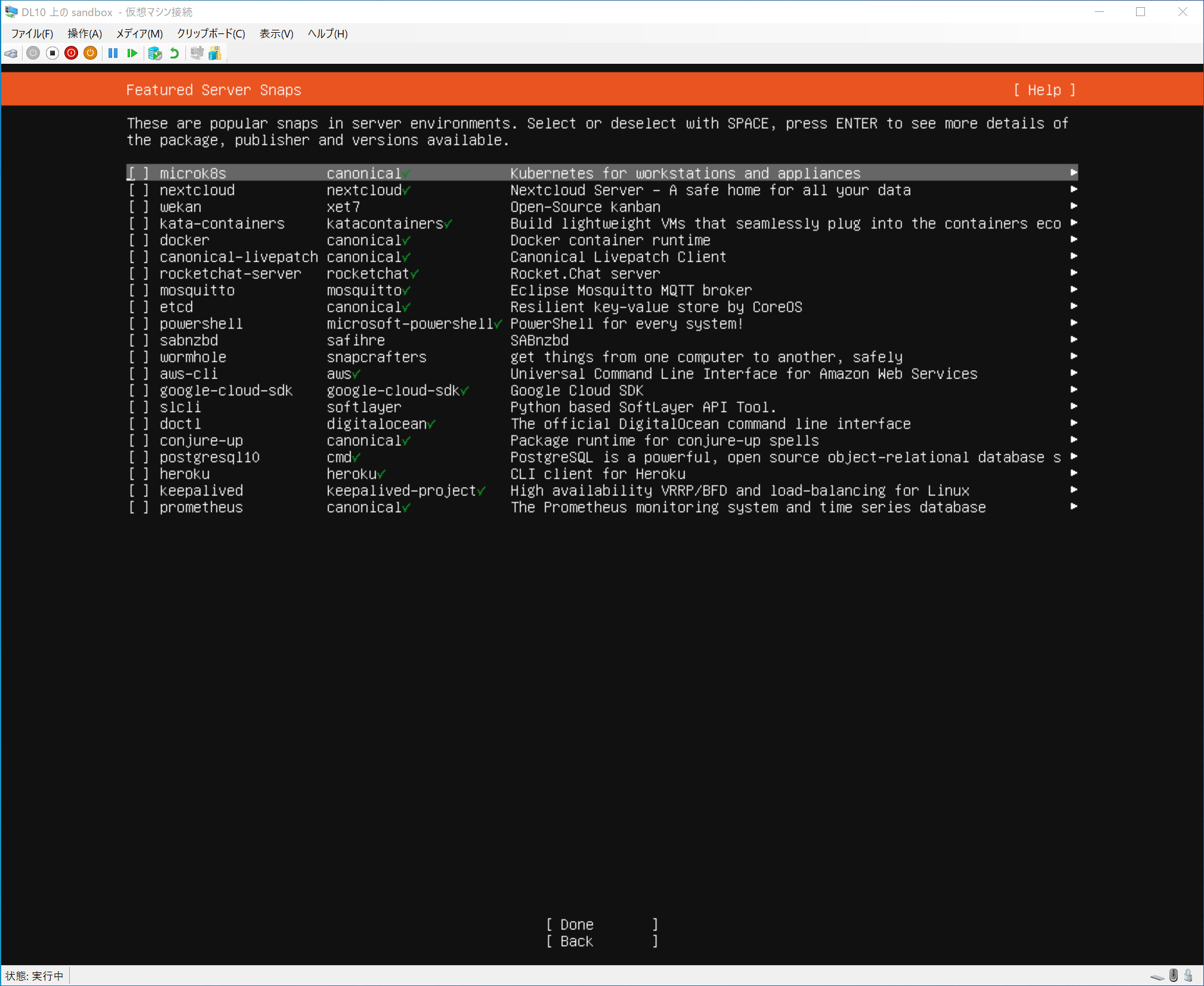Create a checkpoint with the server clock icon
Screen dimensions: 1204x986
click(x=155, y=54)
